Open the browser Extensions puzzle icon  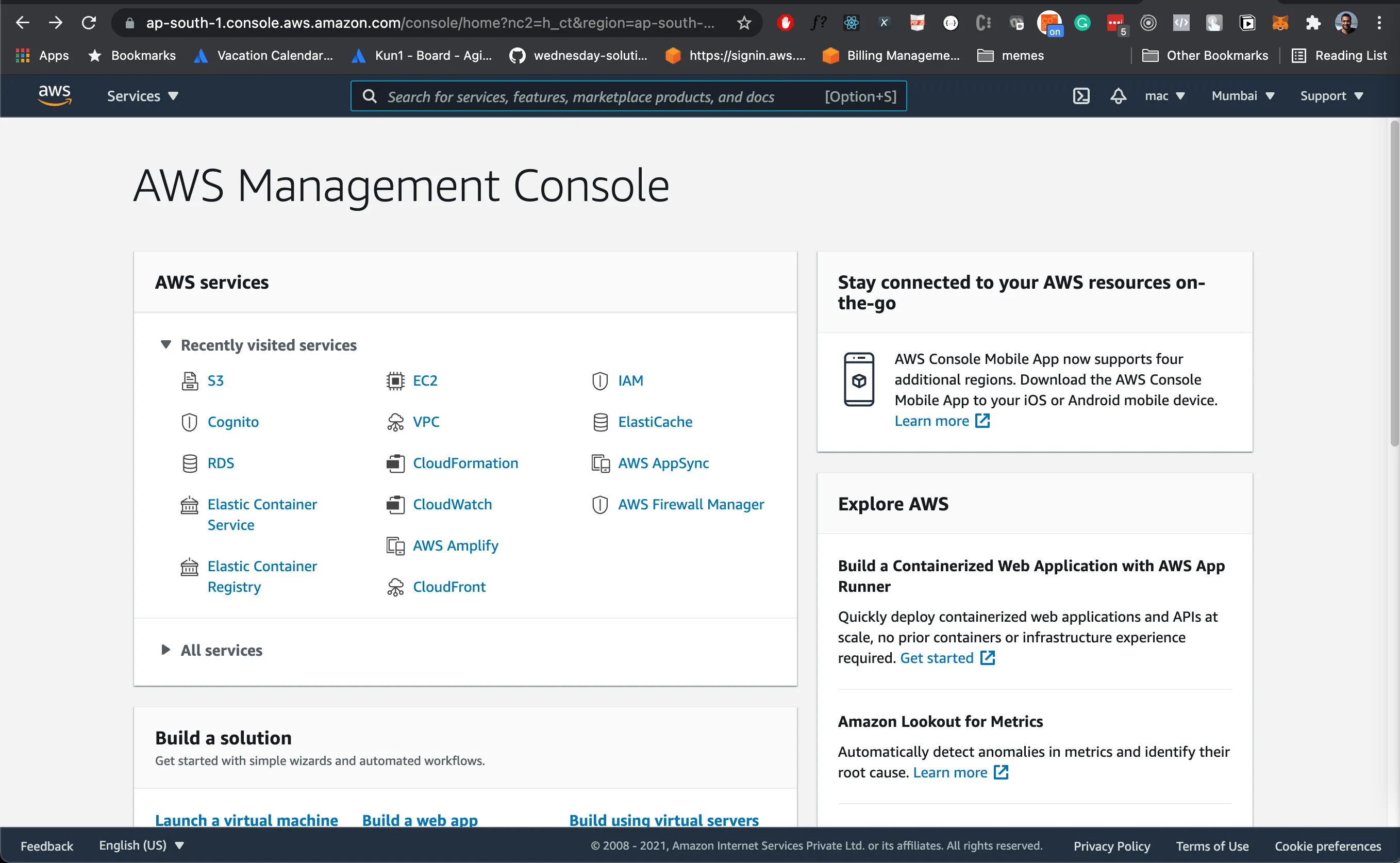pyautogui.click(x=1313, y=23)
